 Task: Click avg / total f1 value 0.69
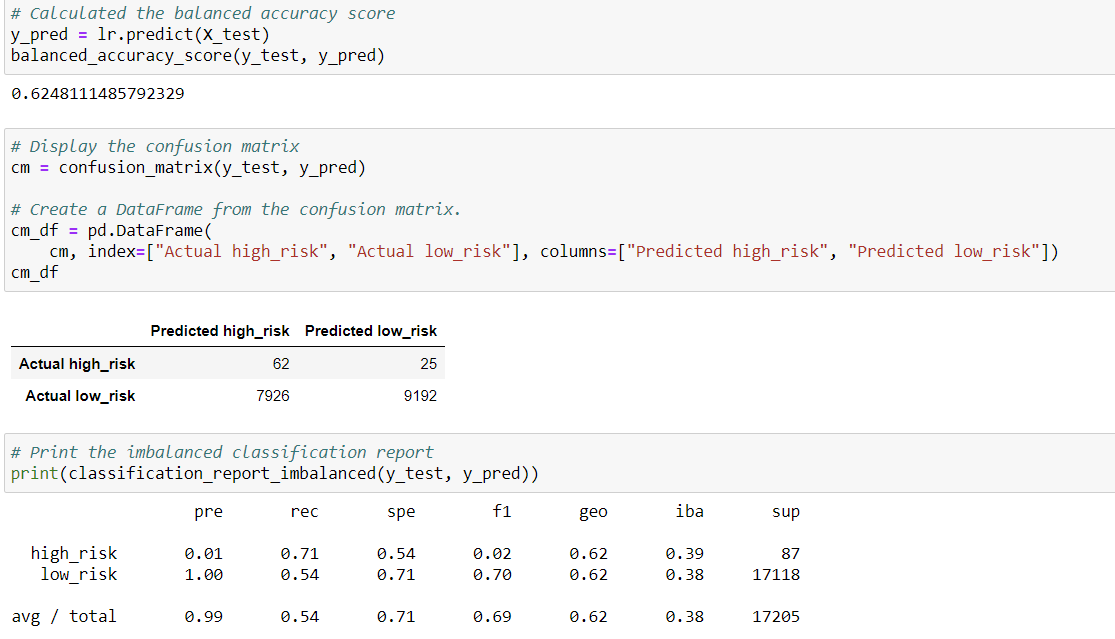click(492, 617)
